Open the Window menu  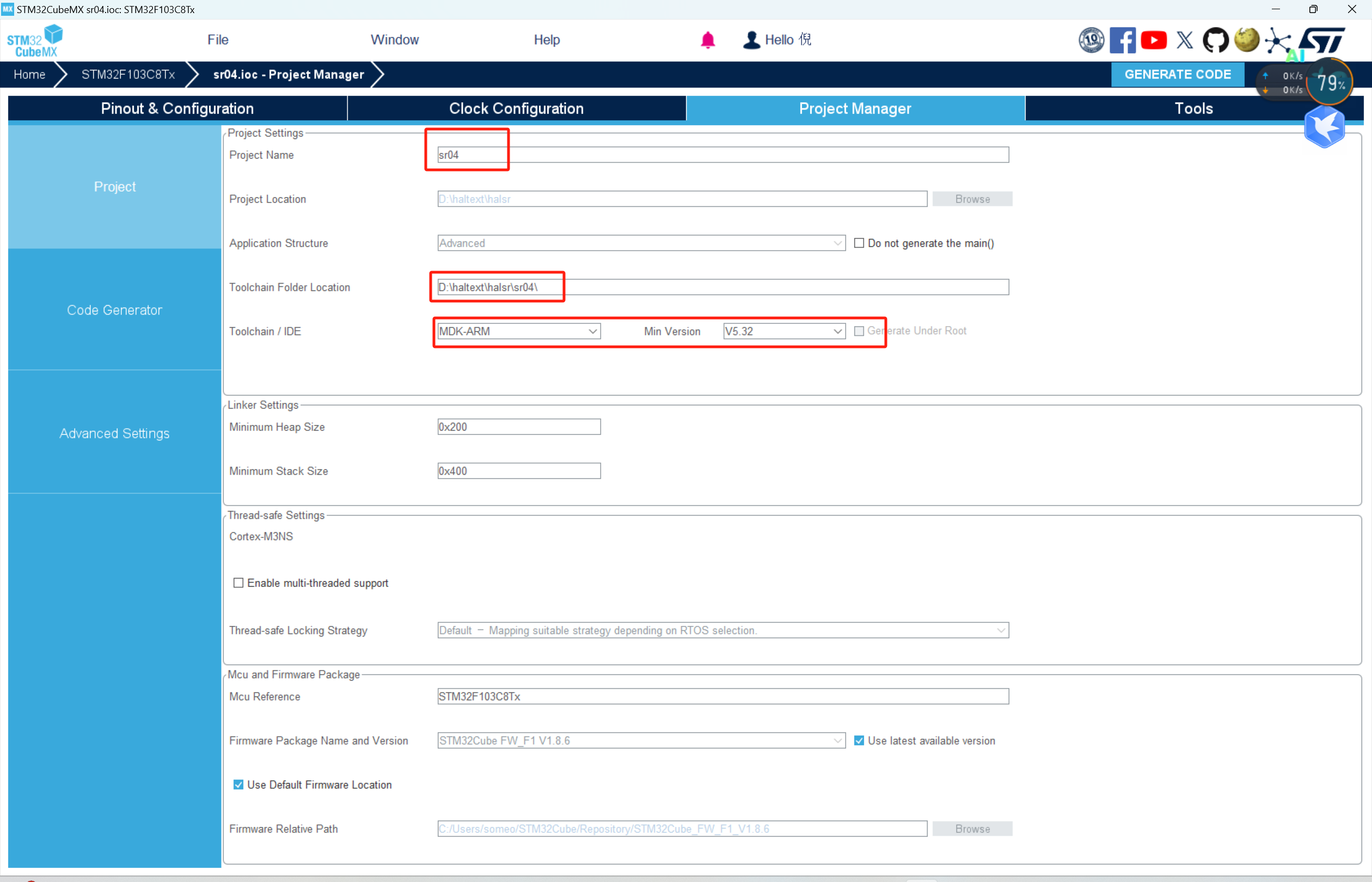[395, 40]
